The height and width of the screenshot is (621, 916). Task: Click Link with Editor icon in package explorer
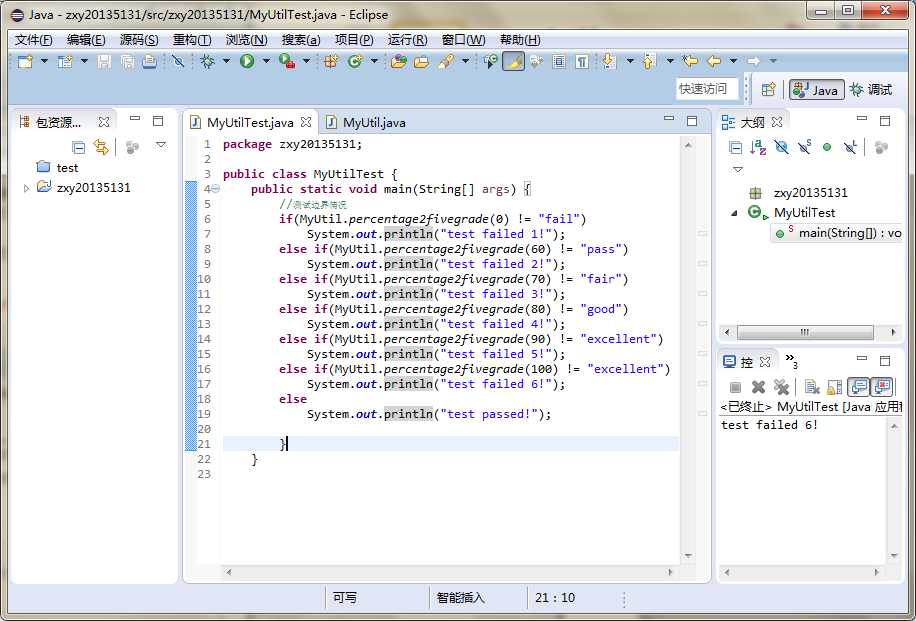pyautogui.click(x=100, y=147)
